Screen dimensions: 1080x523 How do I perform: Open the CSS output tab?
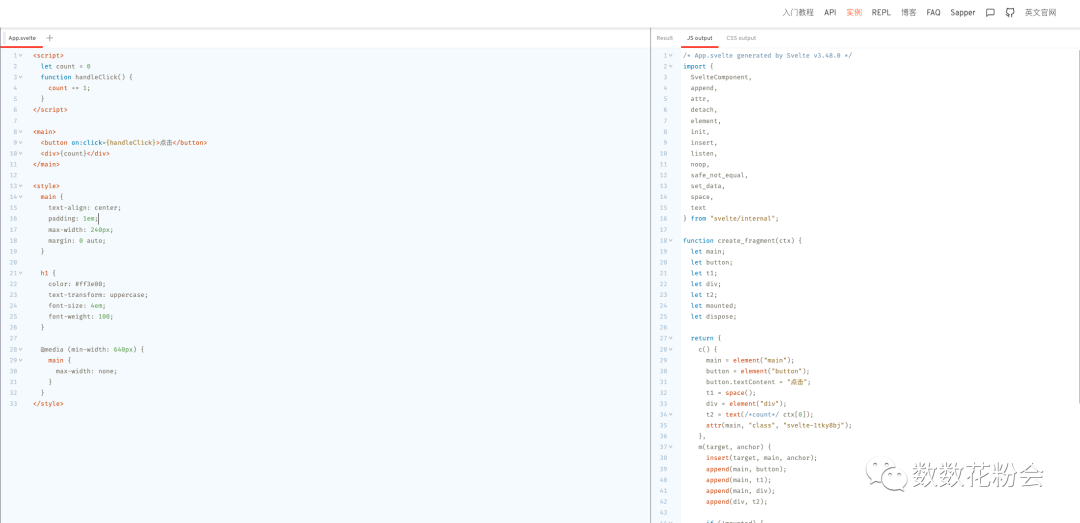coord(741,38)
